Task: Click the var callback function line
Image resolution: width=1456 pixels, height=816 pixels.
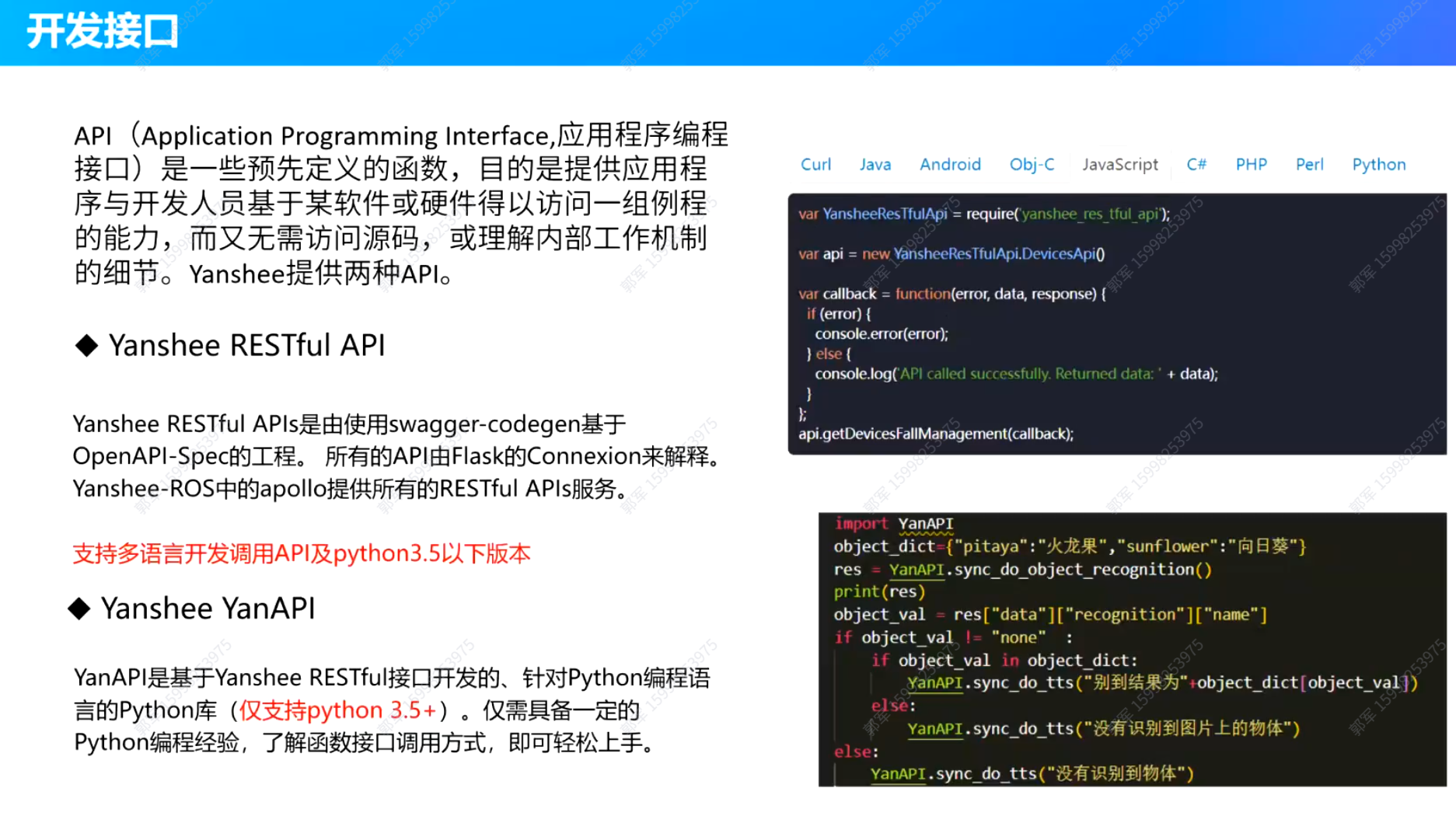Action: tap(952, 294)
